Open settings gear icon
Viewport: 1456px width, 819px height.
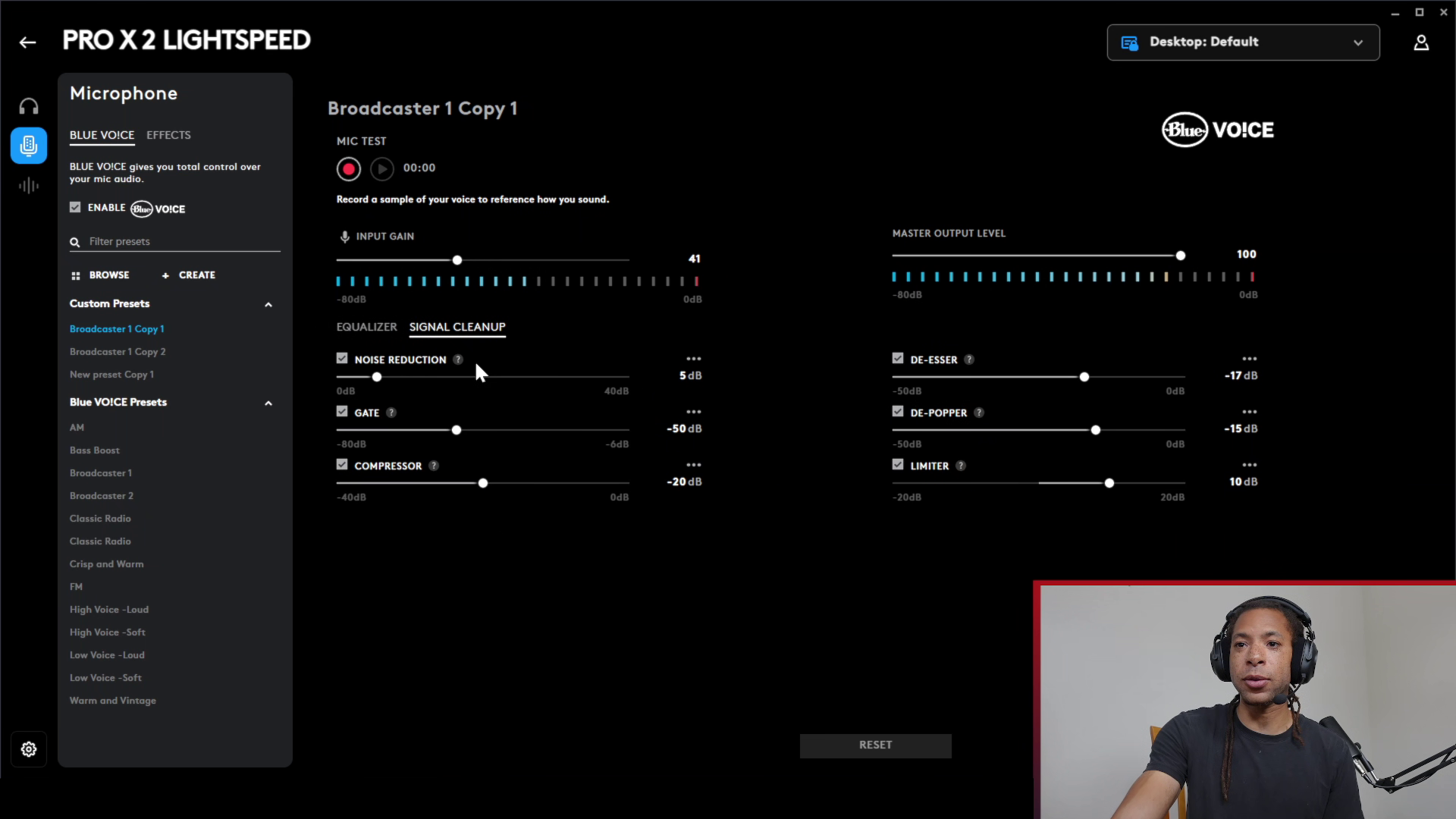(29, 749)
